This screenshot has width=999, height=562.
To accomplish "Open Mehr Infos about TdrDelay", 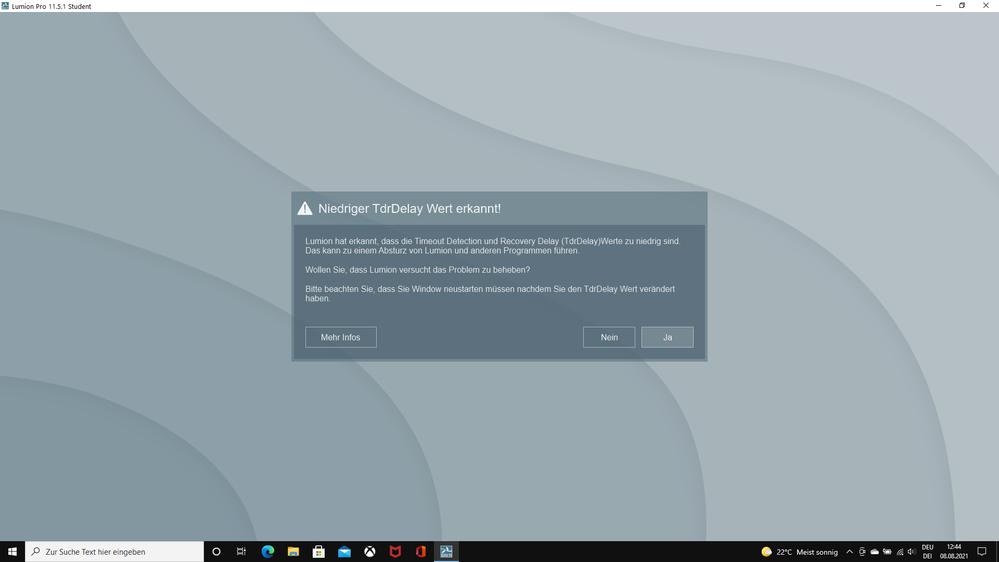I will tap(341, 337).
